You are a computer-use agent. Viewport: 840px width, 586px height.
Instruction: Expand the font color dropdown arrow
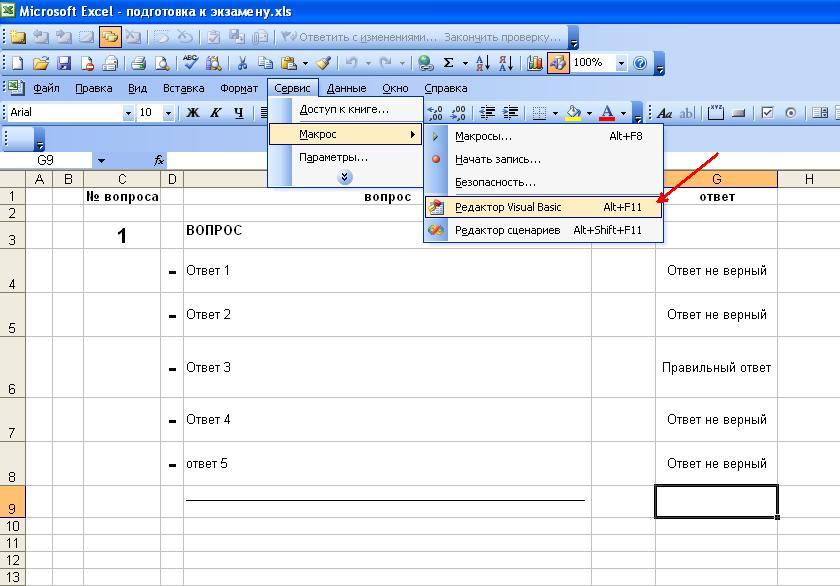623,112
